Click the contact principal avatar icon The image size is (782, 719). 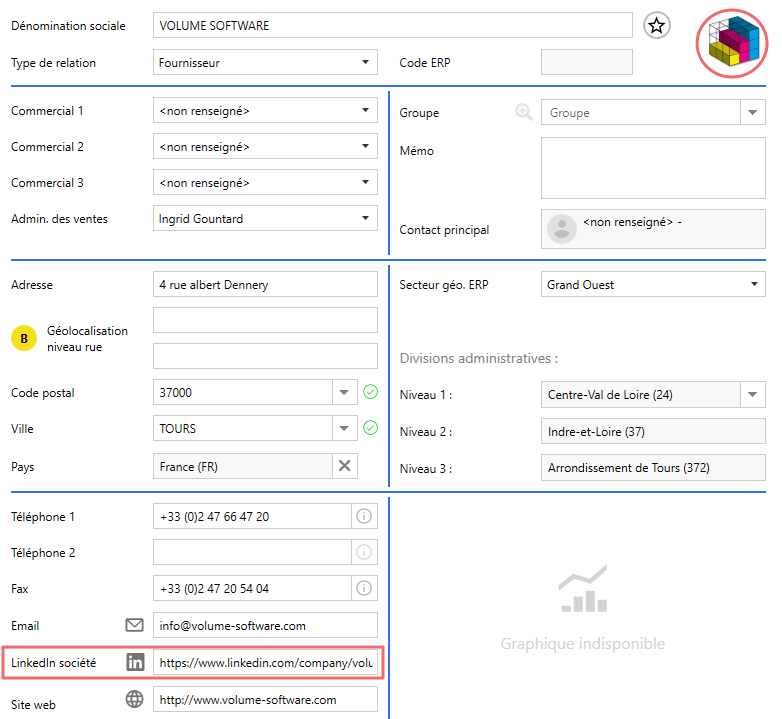click(x=562, y=228)
